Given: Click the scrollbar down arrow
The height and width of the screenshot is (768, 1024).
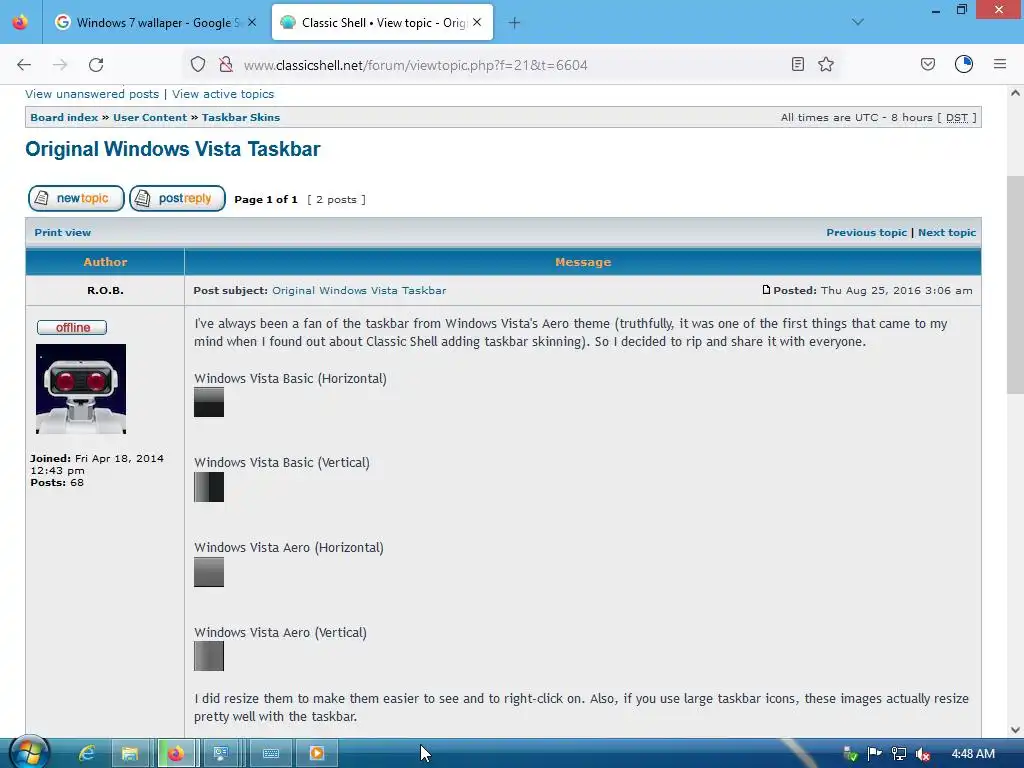Looking at the screenshot, I should (1015, 729).
